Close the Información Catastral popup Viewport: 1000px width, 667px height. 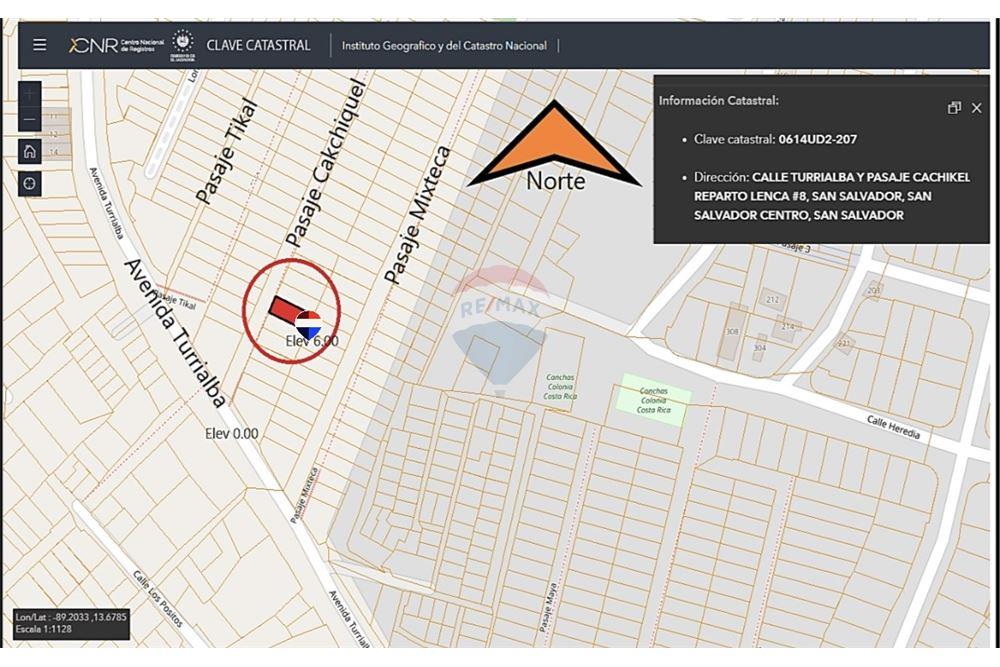(x=977, y=108)
